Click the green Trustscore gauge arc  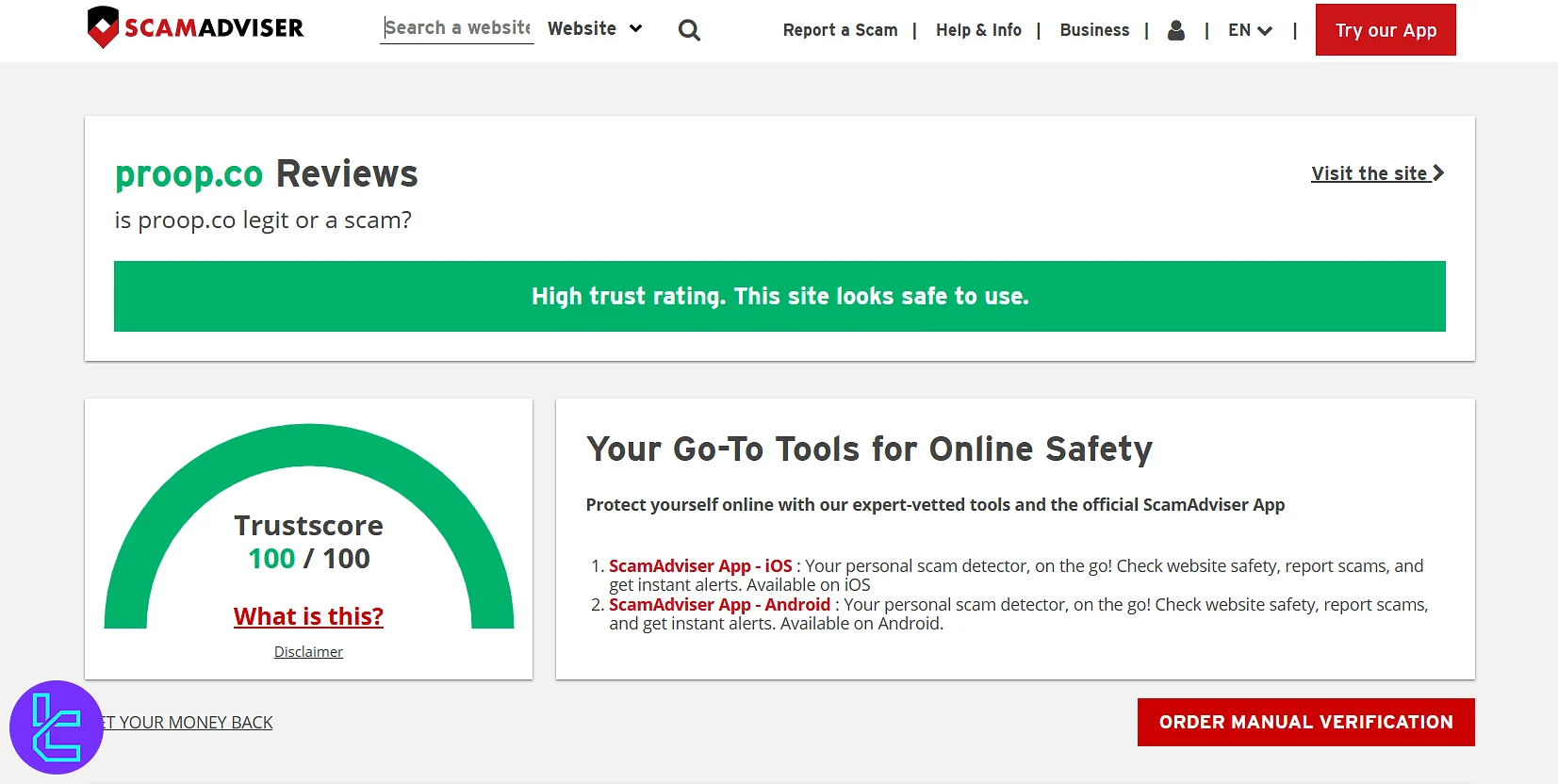[x=308, y=445]
